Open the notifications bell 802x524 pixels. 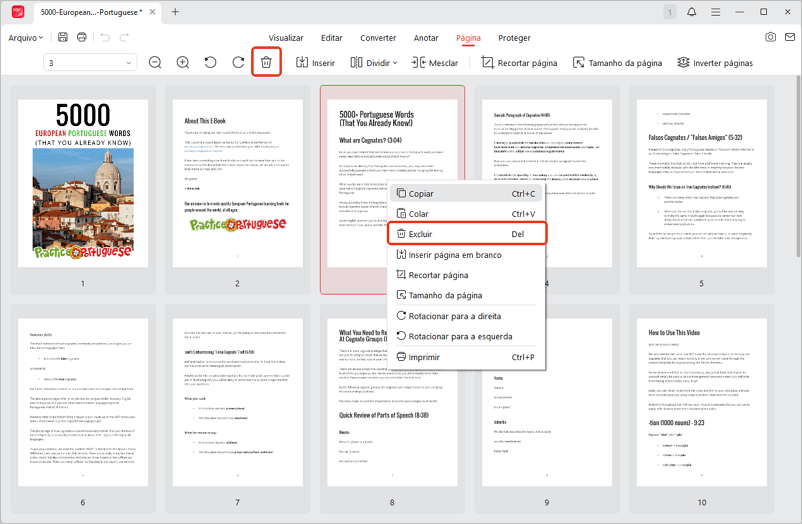pos(692,12)
